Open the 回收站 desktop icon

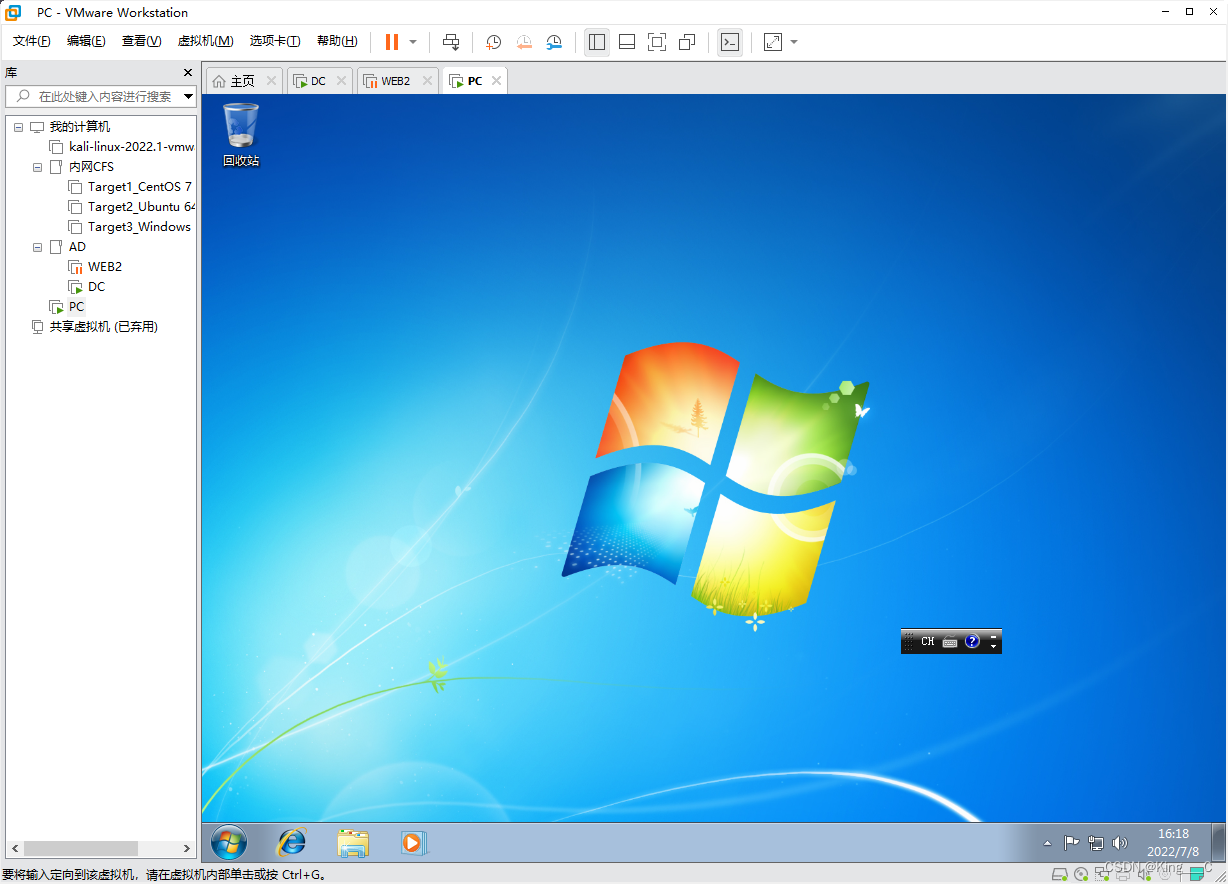[x=241, y=134]
